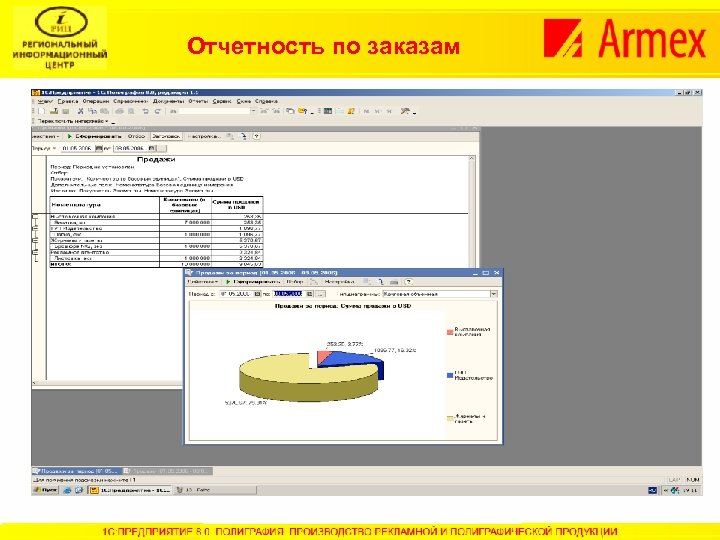Click Сформировать in the Продажи report window
Viewport: 720px width, 540px height.
(x=94, y=136)
